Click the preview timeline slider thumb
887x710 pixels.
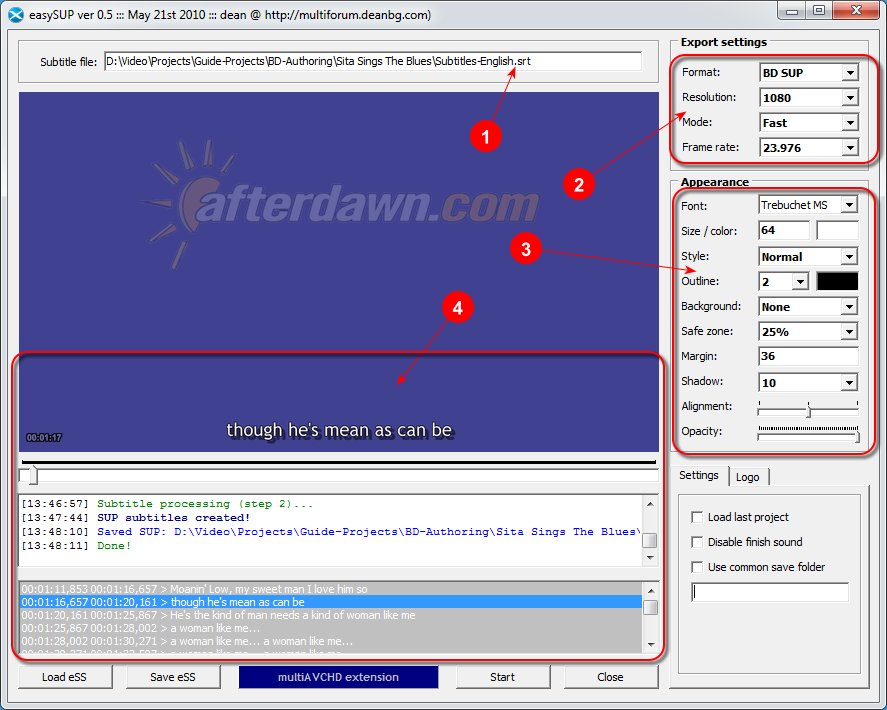click(x=31, y=475)
